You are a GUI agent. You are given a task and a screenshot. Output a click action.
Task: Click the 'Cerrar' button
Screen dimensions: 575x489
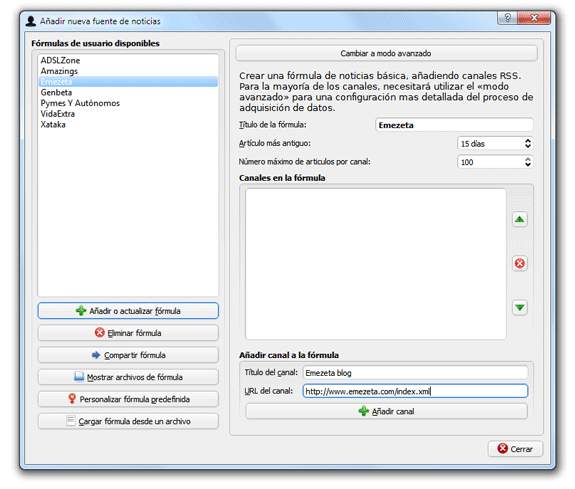(515, 449)
